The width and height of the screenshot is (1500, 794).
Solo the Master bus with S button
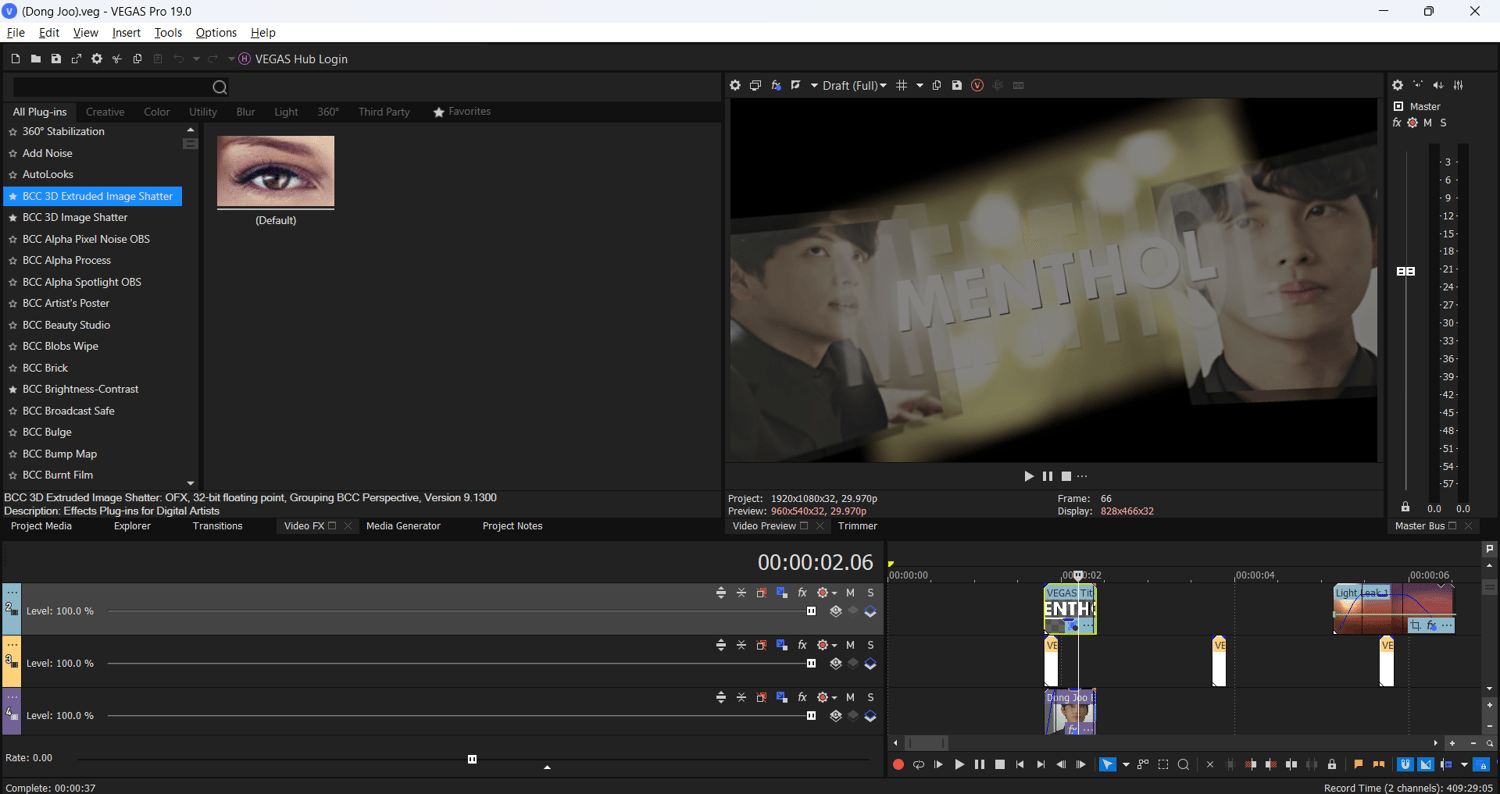pyautogui.click(x=1443, y=123)
